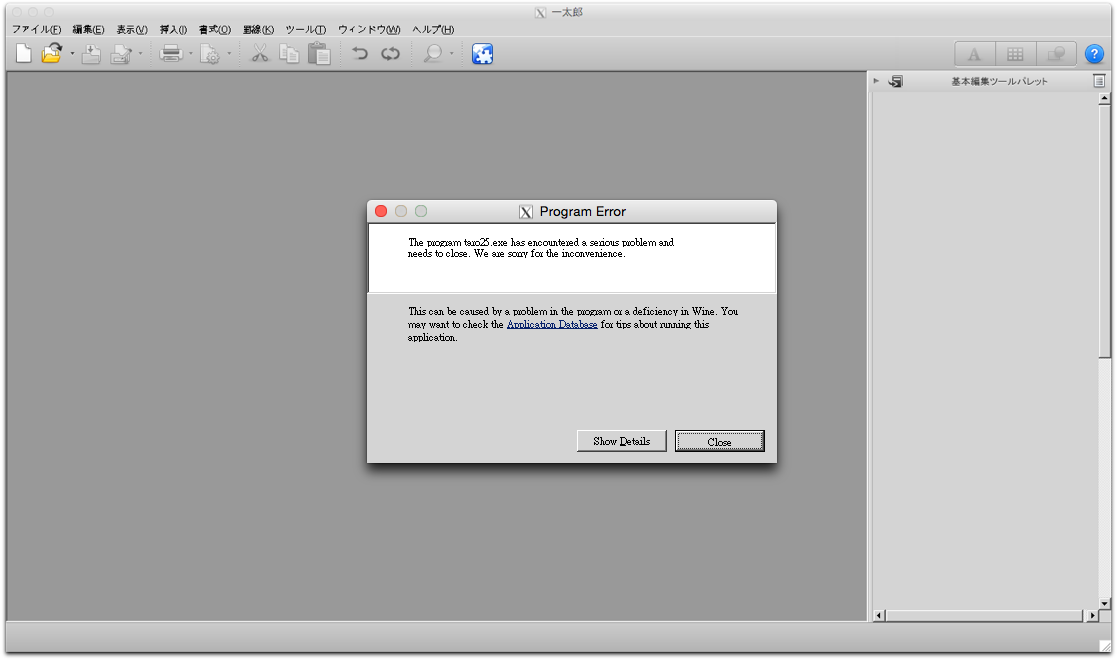Open the 表示(V) menu
This screenshot has height=660, width=1117.
tap(132, 29)
